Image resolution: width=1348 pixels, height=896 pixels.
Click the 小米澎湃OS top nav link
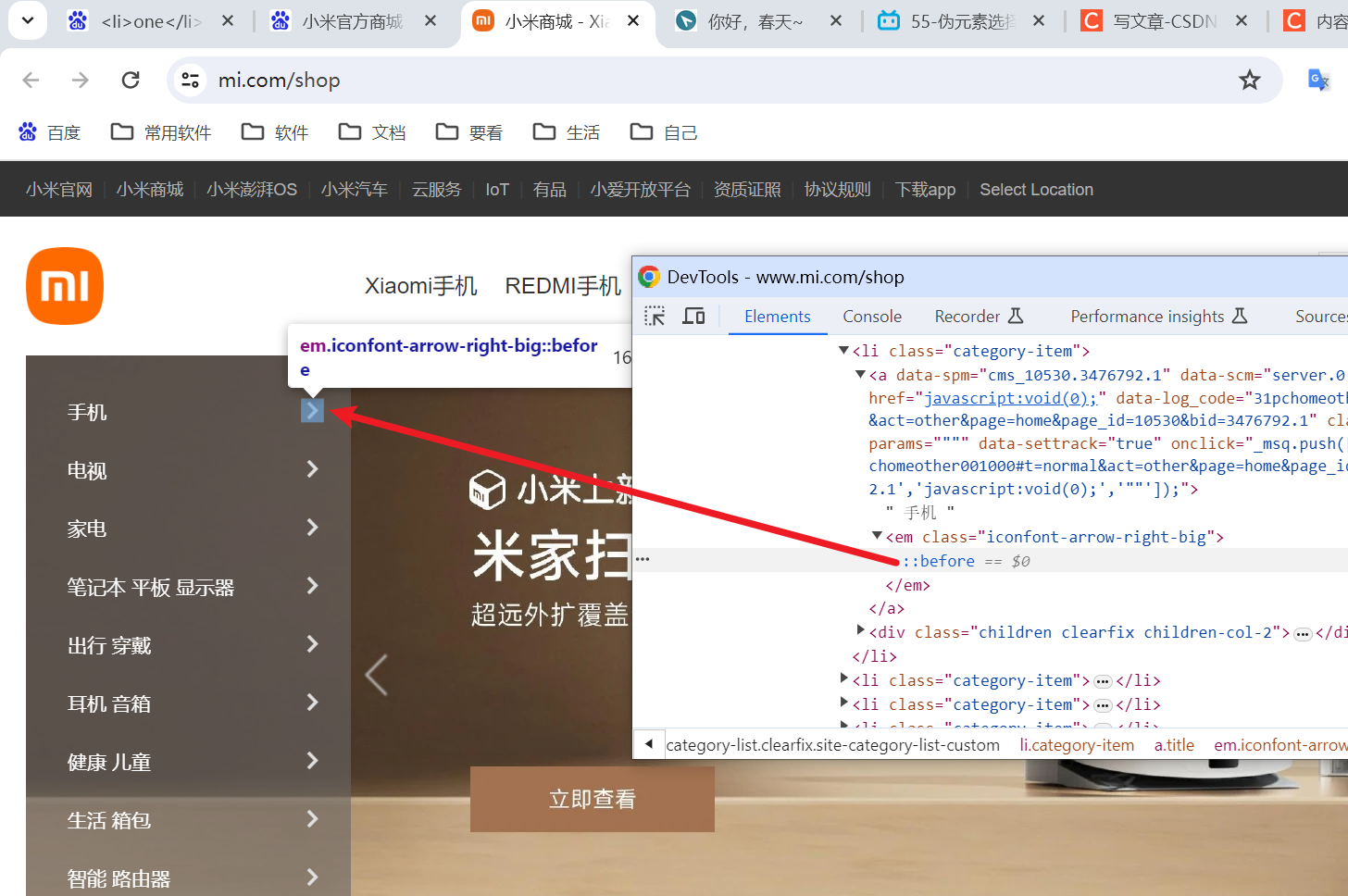[252, 190]
